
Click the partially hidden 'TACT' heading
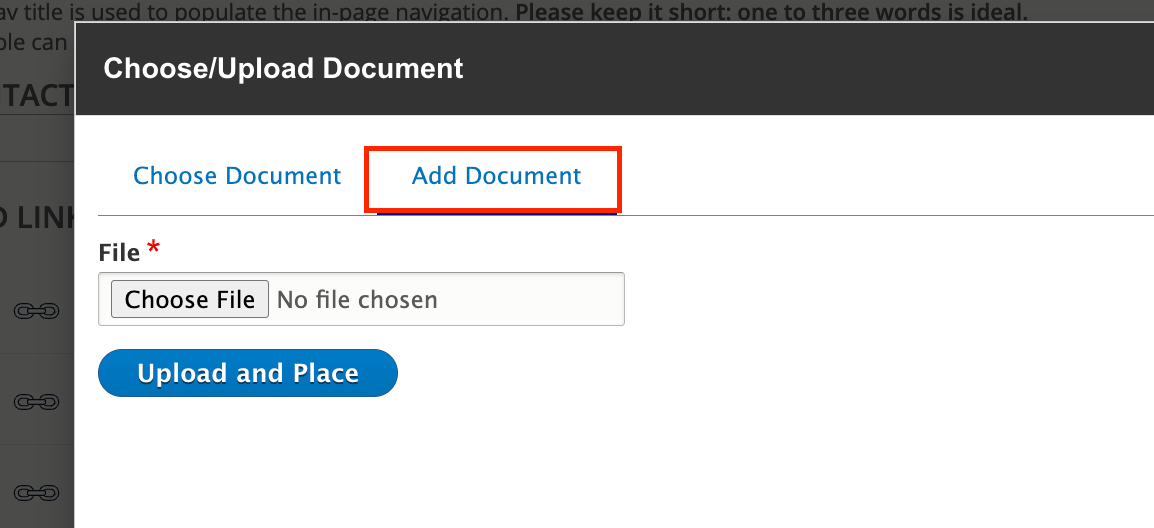[36, 95]
